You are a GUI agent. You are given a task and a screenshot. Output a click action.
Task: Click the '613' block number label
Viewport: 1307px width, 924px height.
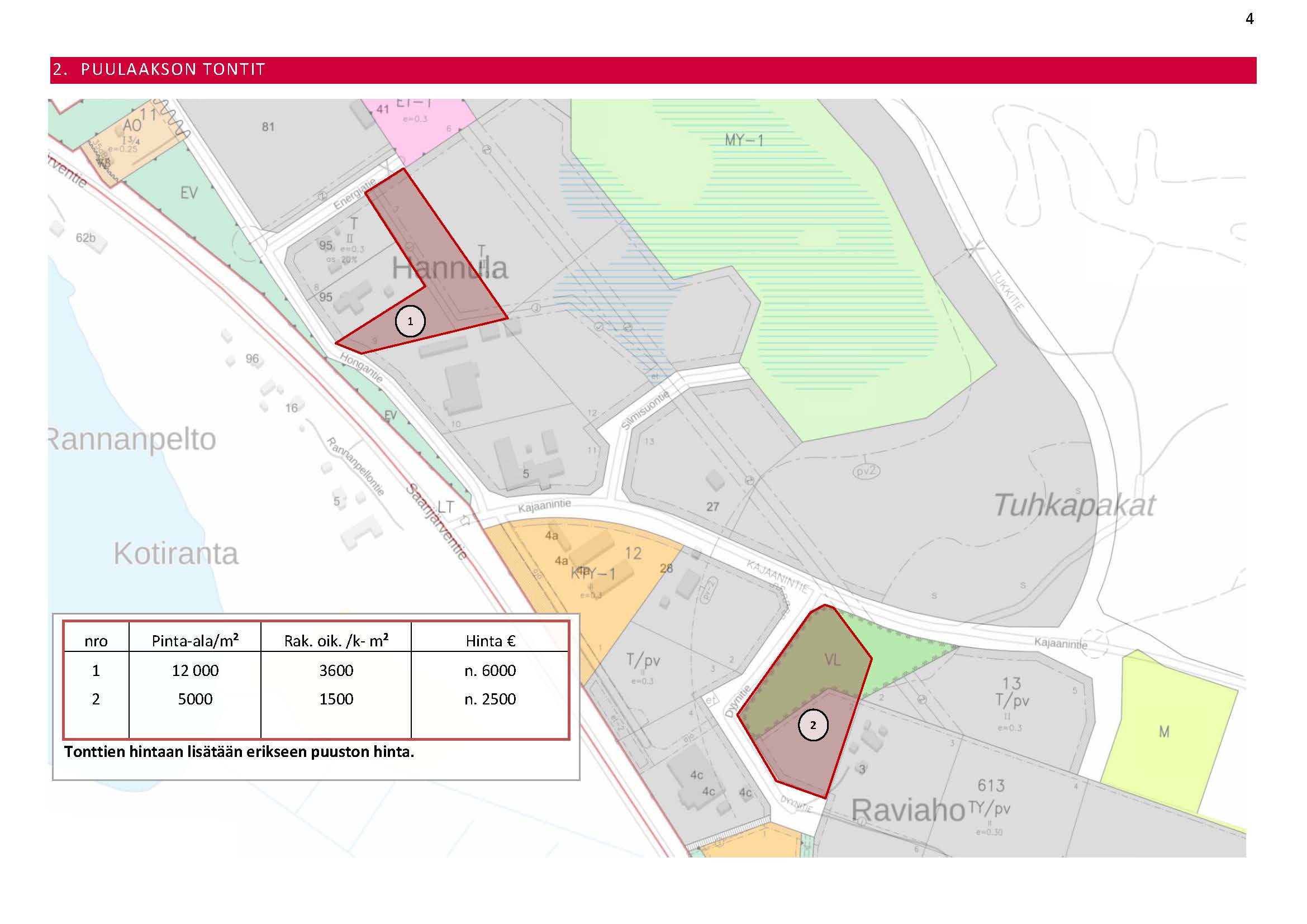(991, 786)
